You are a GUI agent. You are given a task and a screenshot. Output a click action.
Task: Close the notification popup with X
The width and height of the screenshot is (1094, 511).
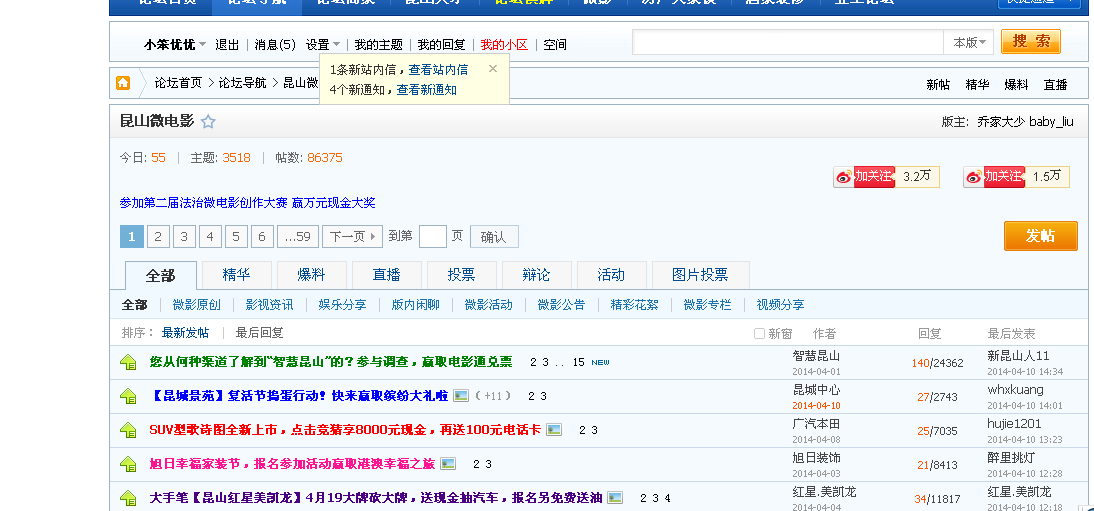(x=493, y=68)
